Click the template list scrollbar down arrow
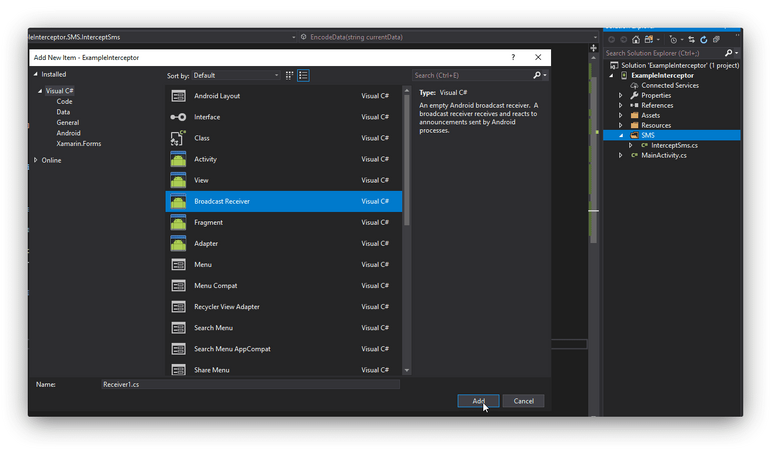The width and height of the screenshot is (771, 450). point(407,370)
